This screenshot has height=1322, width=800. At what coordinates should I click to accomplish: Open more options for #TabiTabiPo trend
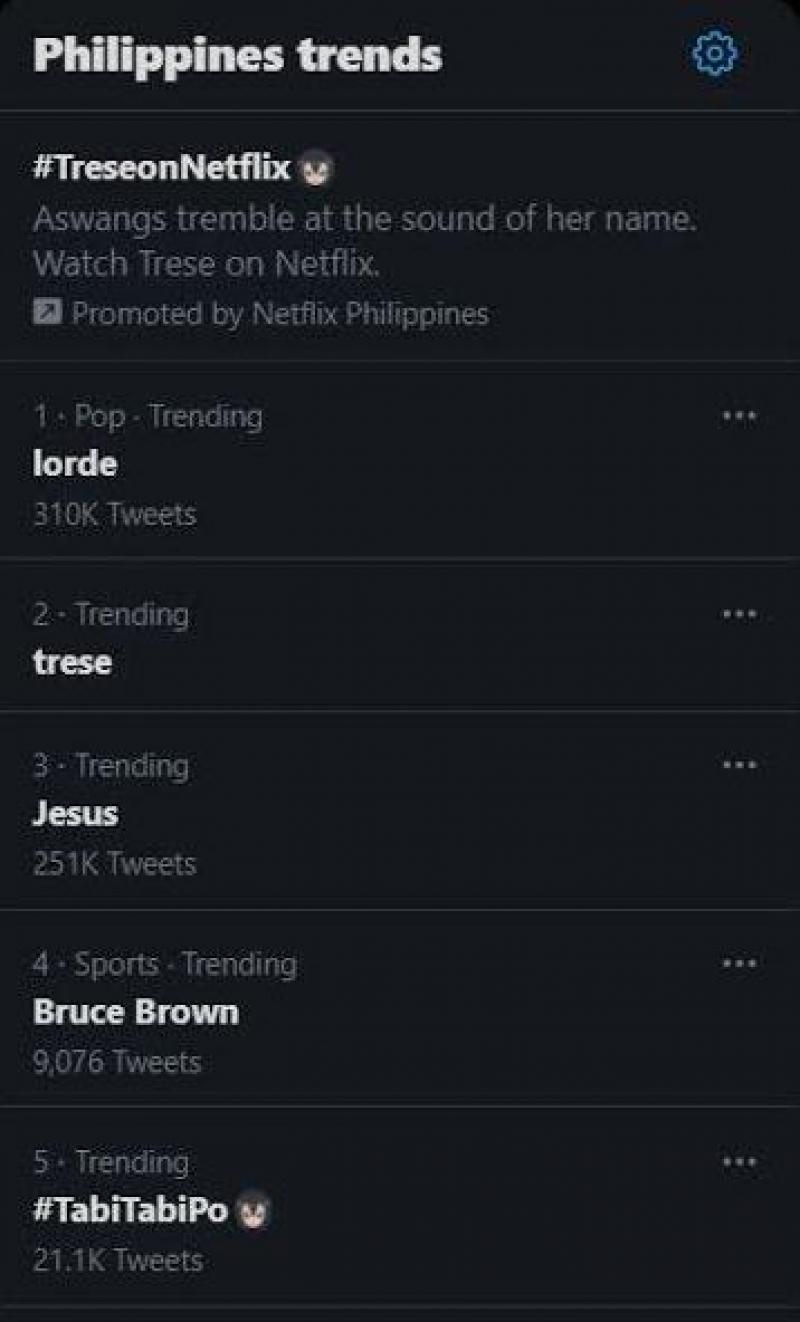[739, 1162]
